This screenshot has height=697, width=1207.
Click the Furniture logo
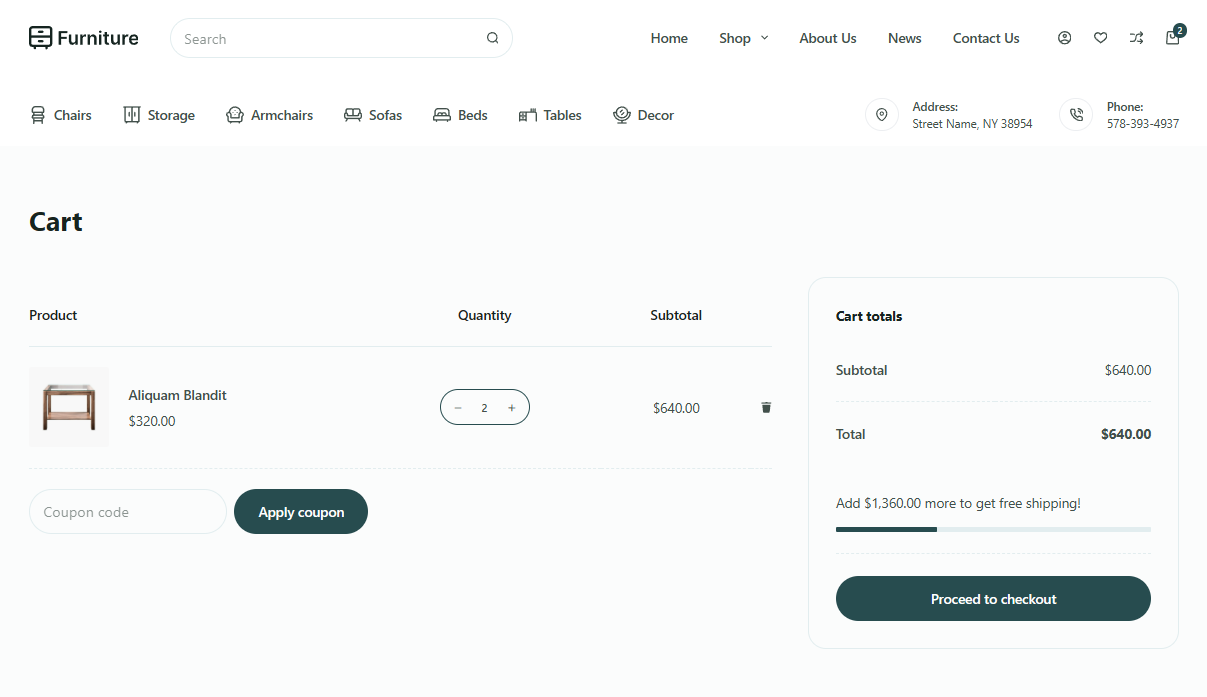point(84,38)
